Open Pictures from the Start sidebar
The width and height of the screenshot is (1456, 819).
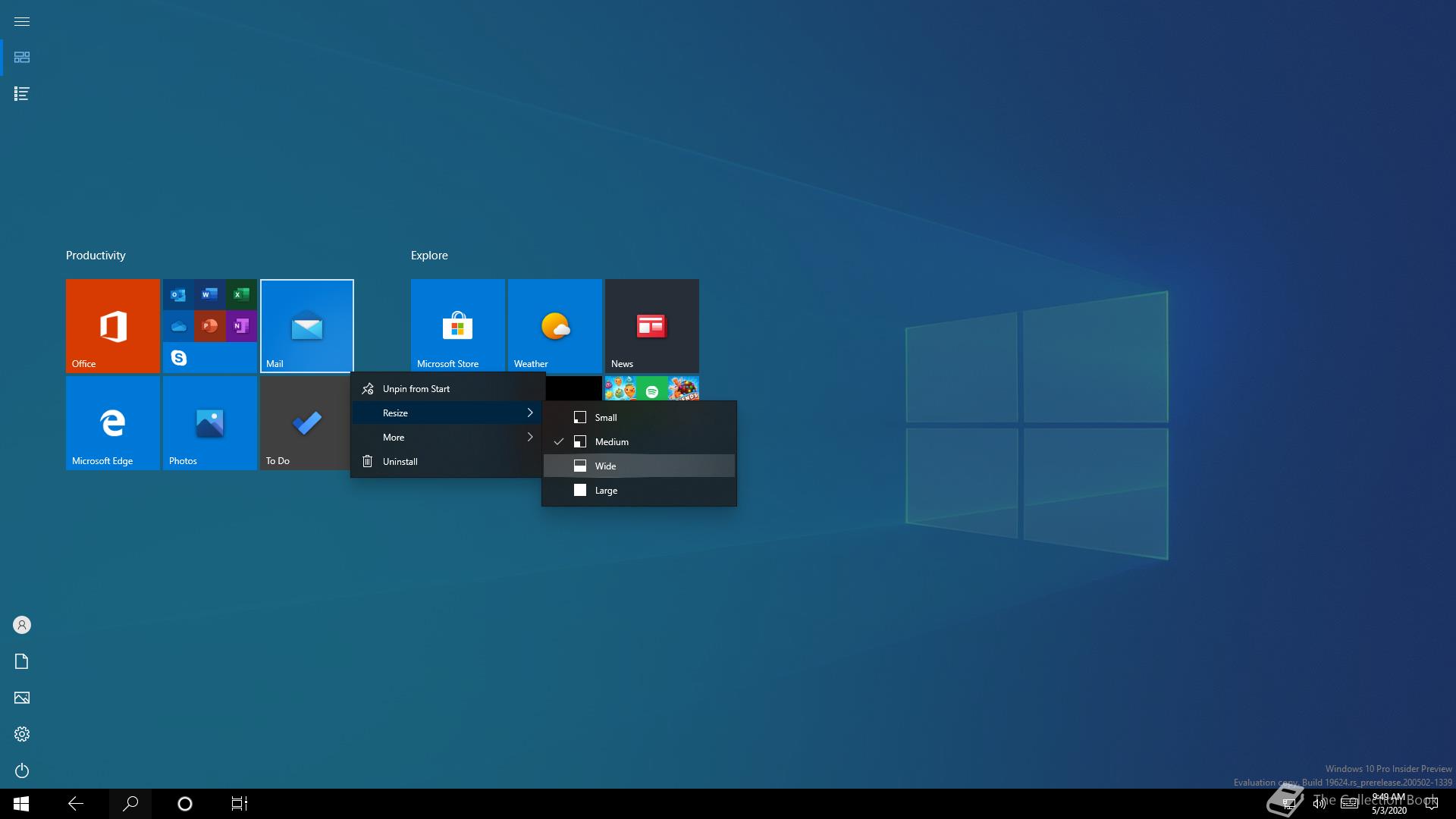tap(22, 698)
